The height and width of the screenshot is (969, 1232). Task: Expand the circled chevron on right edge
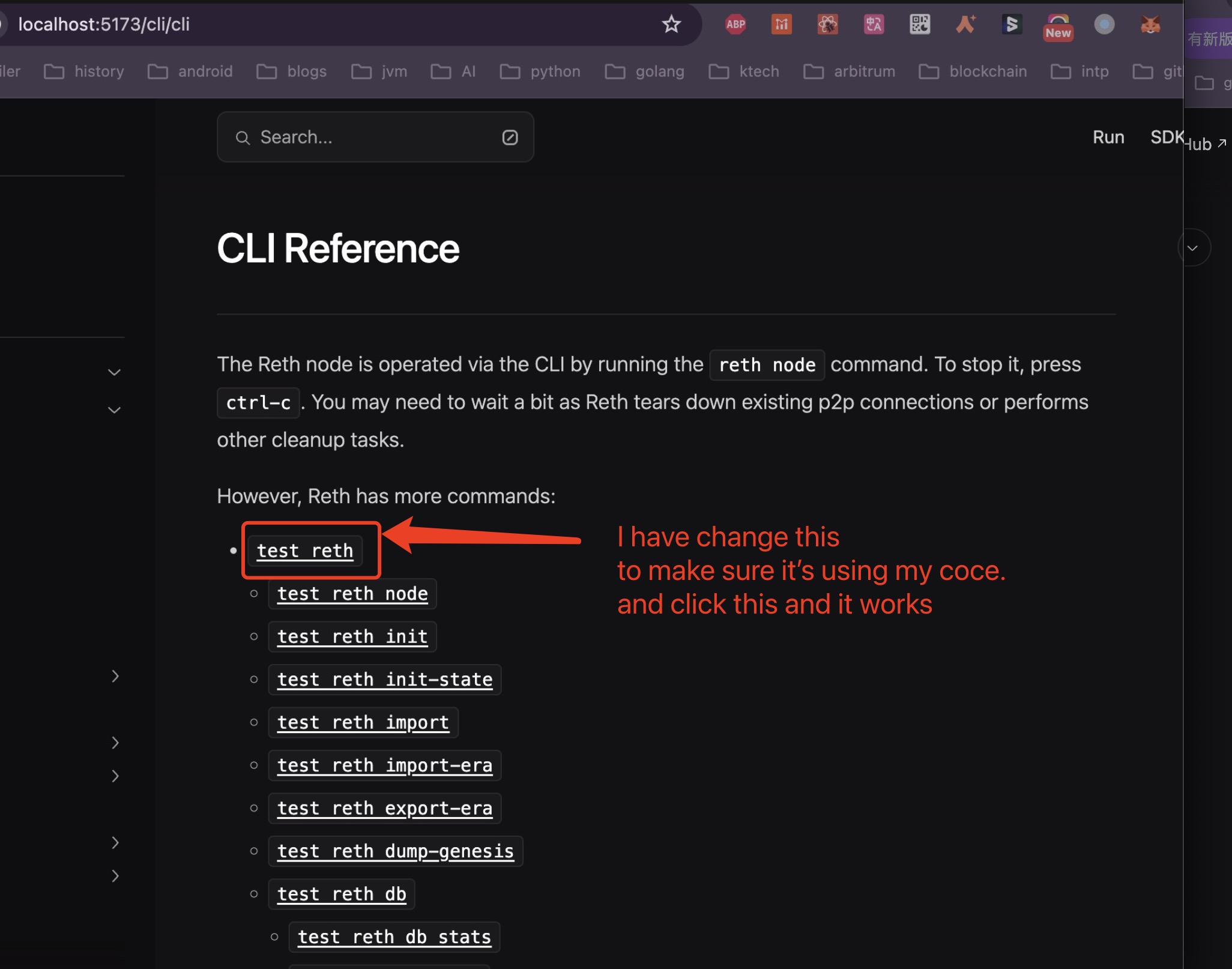[1192, 247]
